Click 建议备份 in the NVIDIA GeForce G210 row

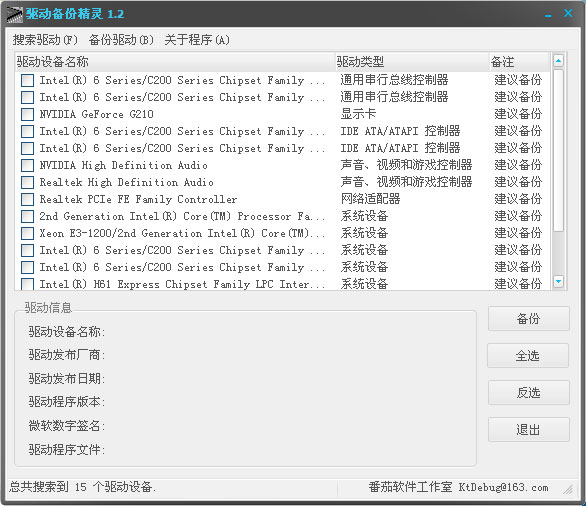point(518,114)
